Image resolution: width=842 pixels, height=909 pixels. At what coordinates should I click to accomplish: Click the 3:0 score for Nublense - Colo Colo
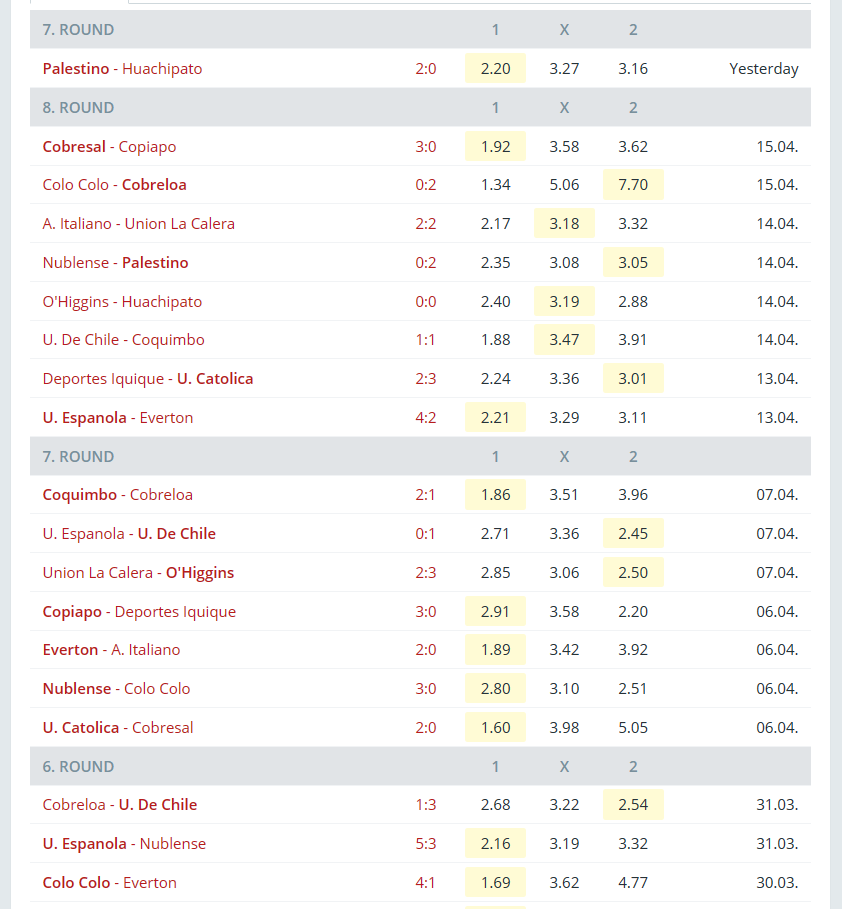(x=426, y=689)
